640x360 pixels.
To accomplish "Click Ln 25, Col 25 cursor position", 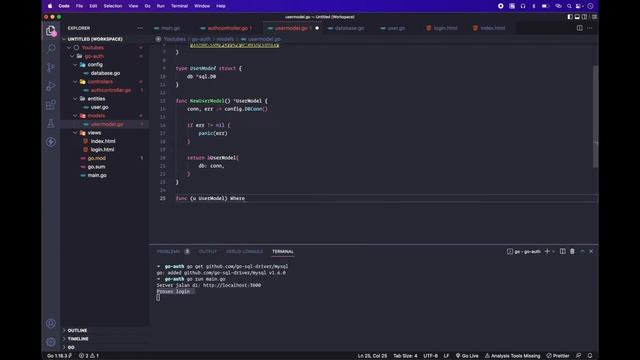I will pos(372,356).
